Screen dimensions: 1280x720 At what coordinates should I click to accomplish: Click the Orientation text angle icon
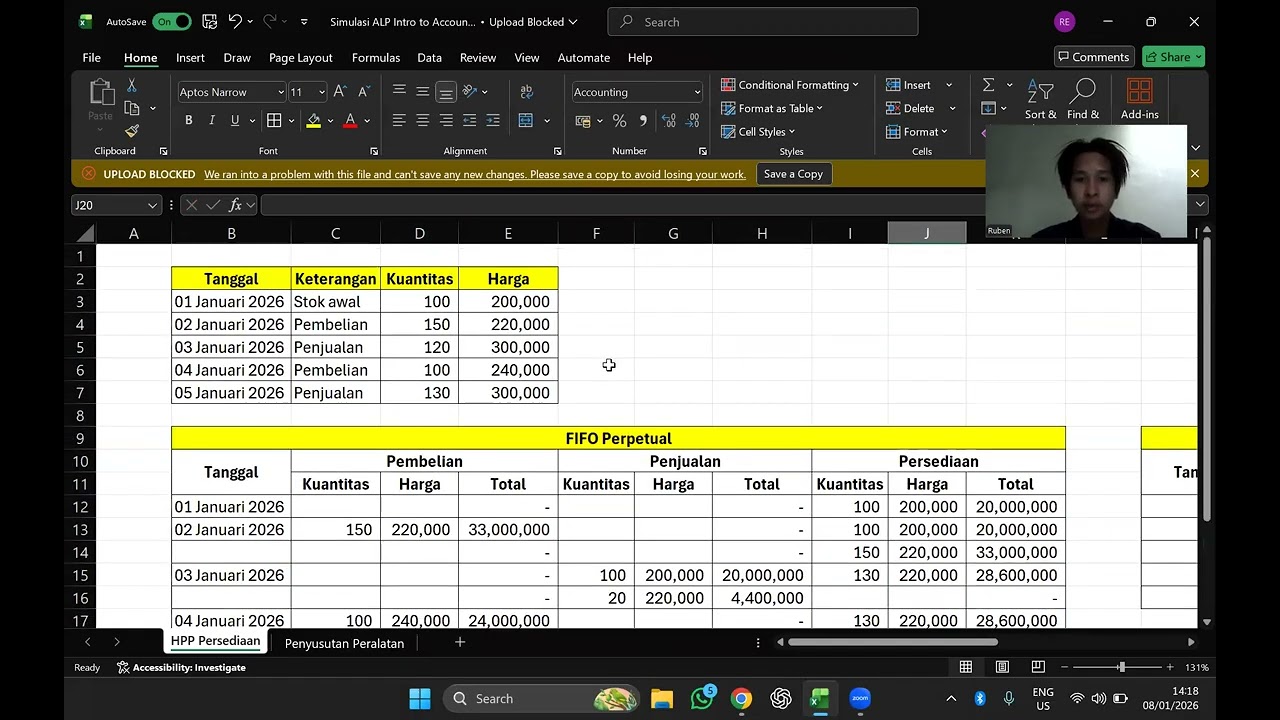pyautogui.click(x=471, y=91)
